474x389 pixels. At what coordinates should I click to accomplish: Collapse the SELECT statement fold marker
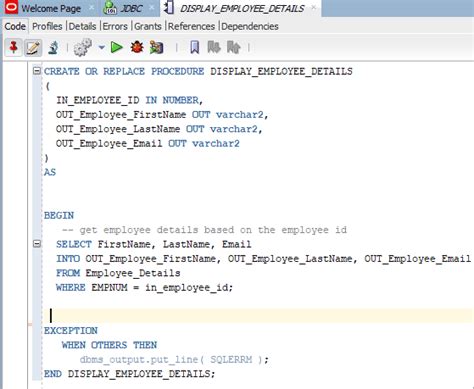[37, 244]
